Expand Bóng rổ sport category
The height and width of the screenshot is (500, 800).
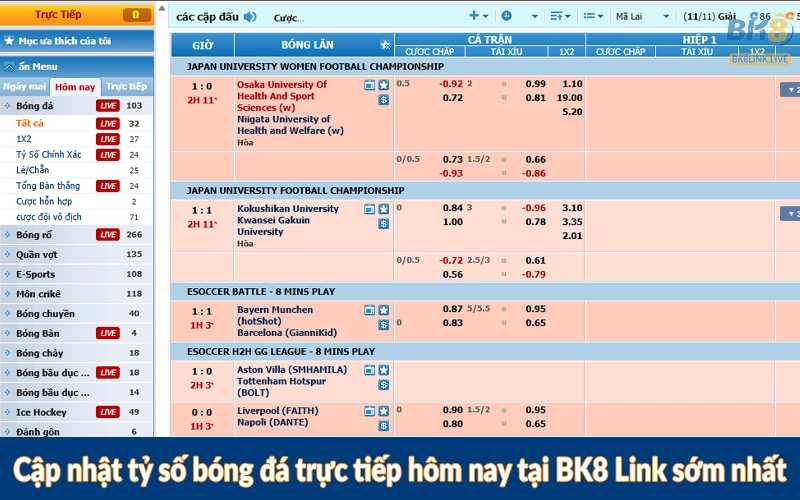coord(77,235)
